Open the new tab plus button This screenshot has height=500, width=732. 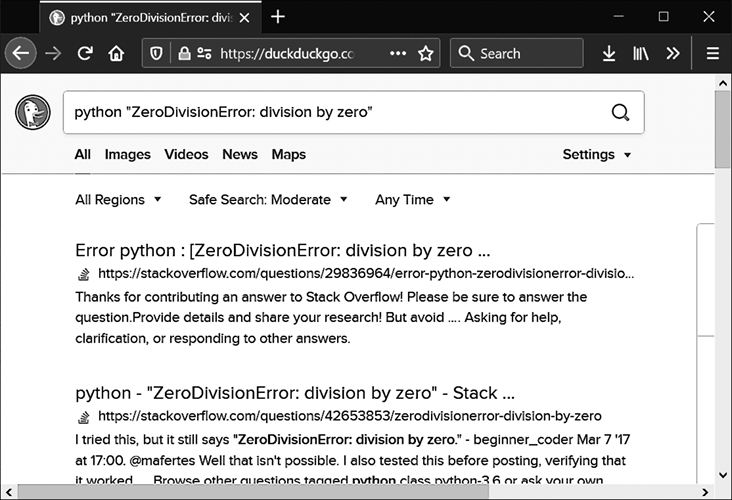pyautogui.click(x=278, y=17)
